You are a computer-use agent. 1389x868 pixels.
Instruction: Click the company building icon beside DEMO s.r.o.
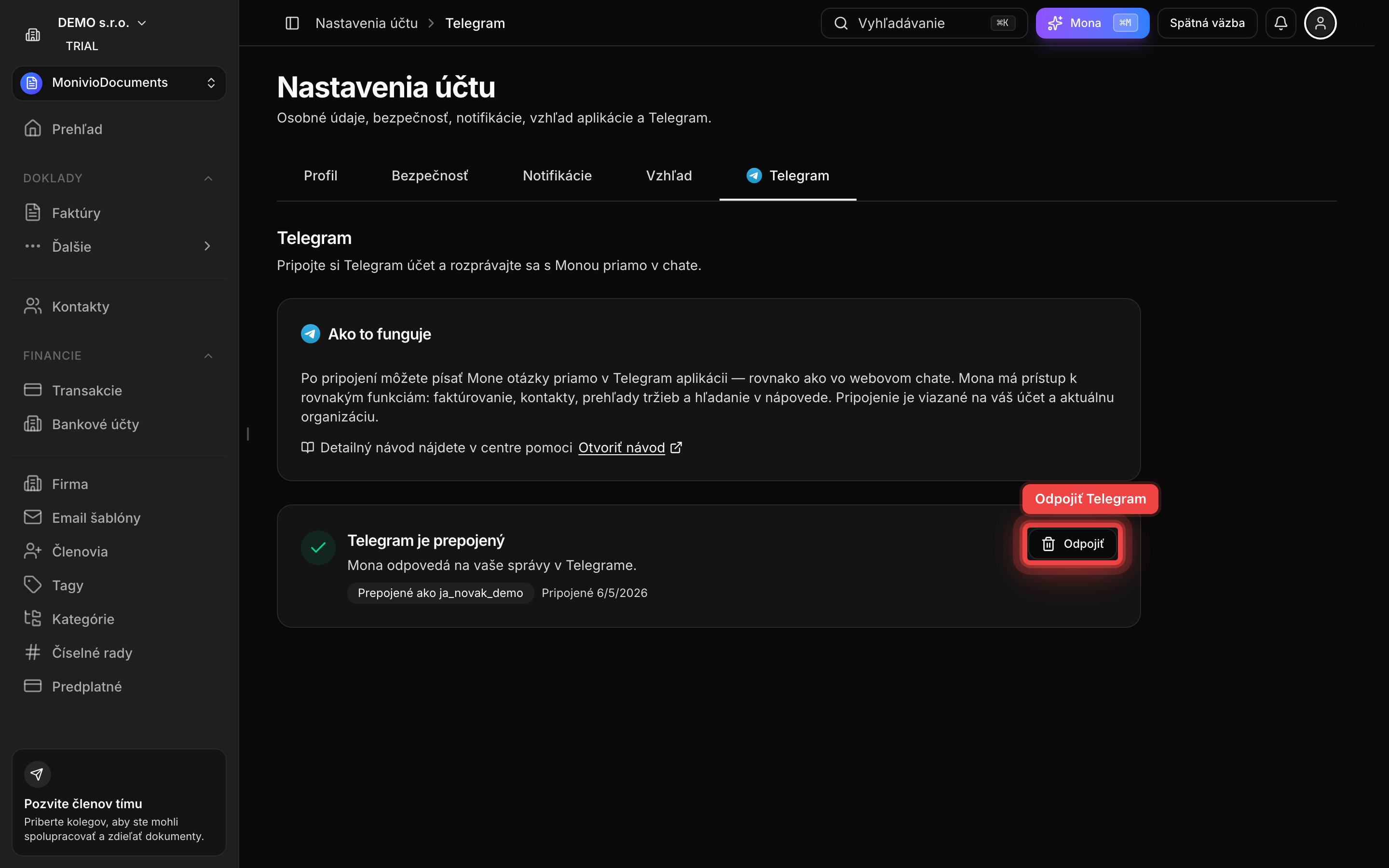pyautogui.click(x=33, y=35)
